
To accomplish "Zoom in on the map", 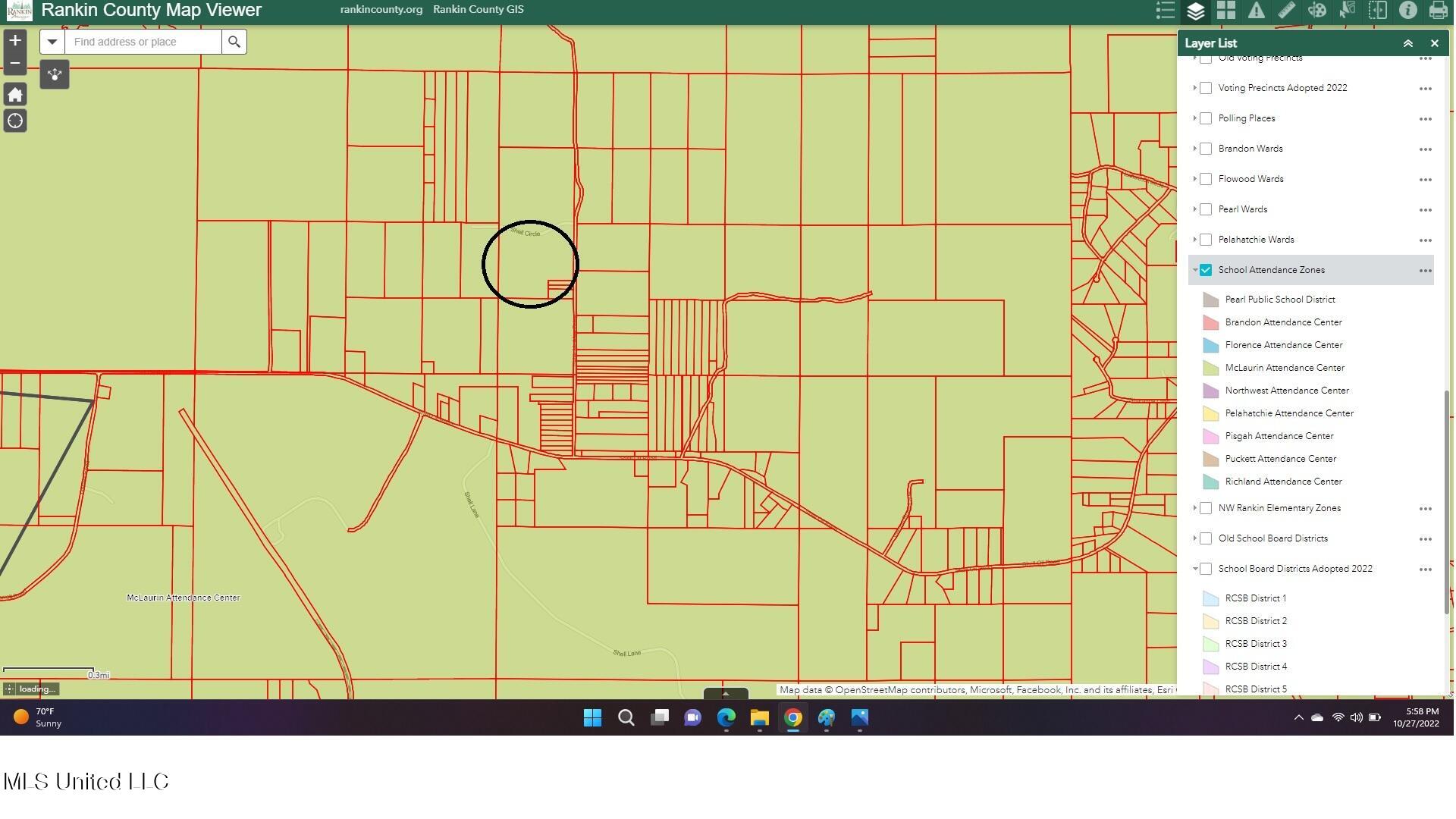I will [x=15, y=40].
